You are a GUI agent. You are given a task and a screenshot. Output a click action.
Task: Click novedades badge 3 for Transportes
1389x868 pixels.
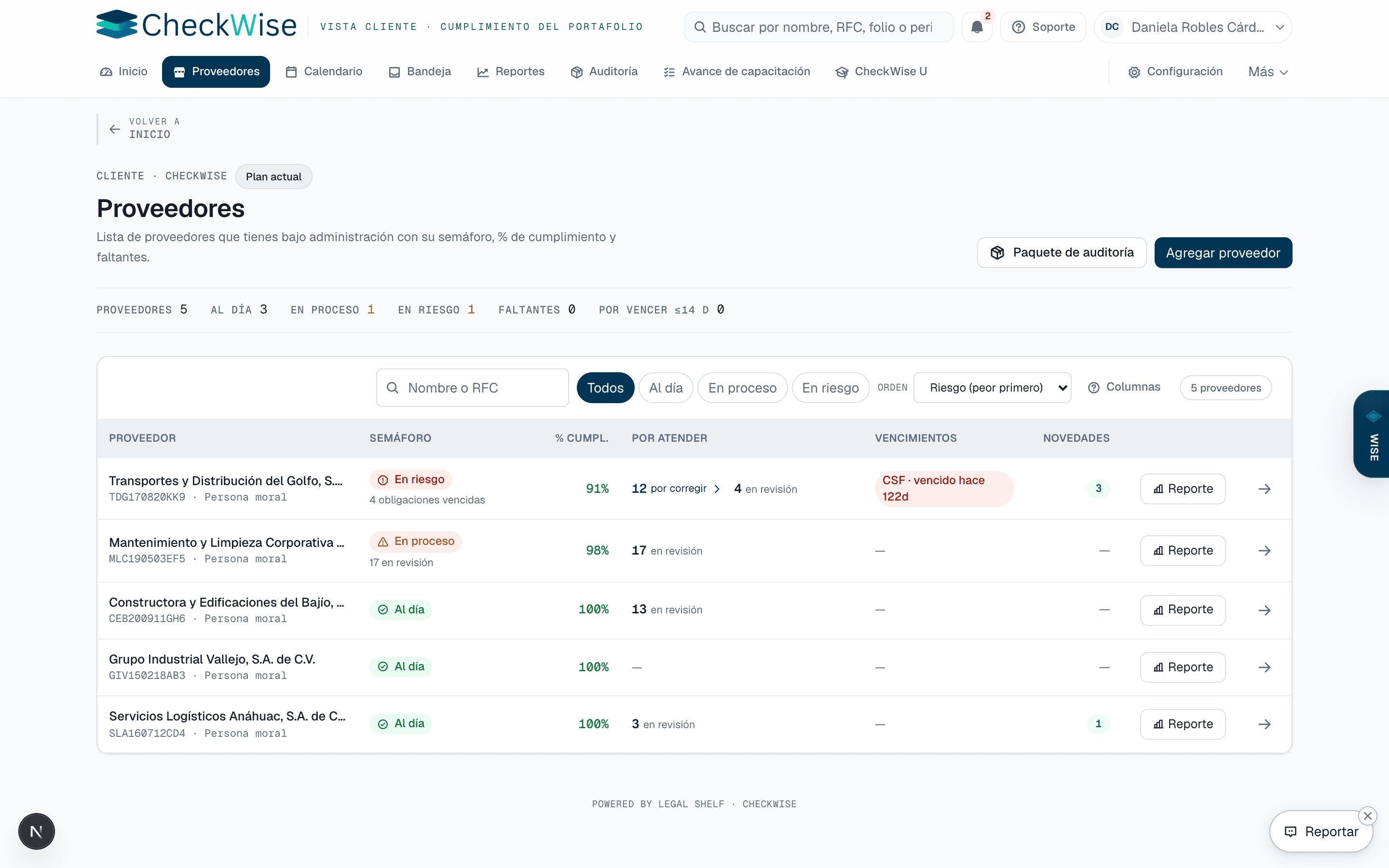coord(1099,488)
